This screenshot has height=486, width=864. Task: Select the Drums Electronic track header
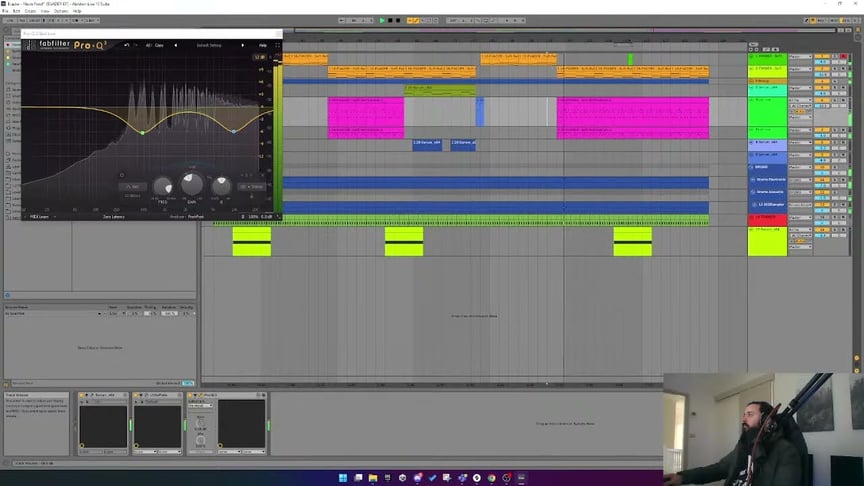[x=770, y=180]
